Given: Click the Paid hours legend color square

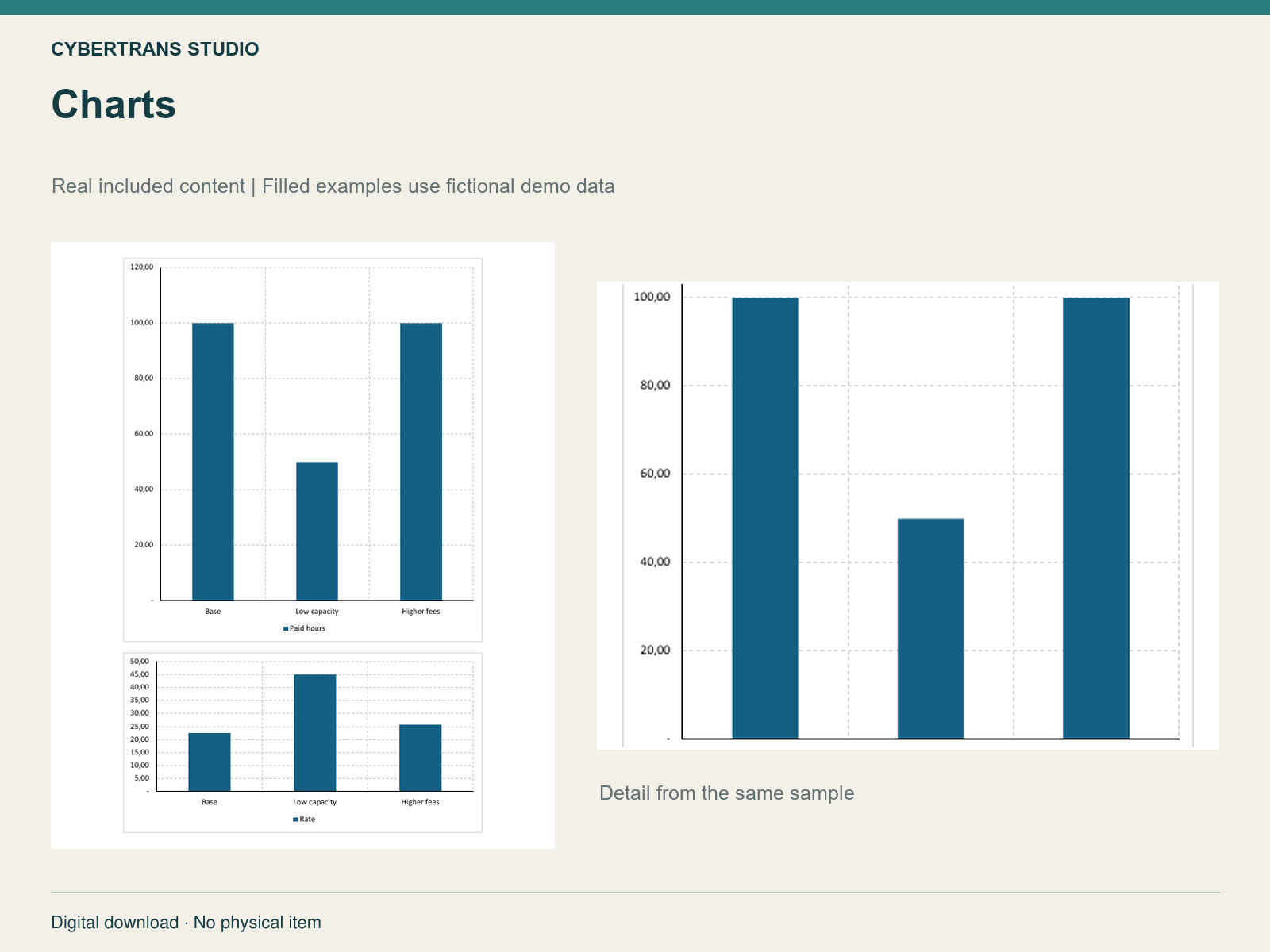Looking at the screenshot, I should click(286, 628).
